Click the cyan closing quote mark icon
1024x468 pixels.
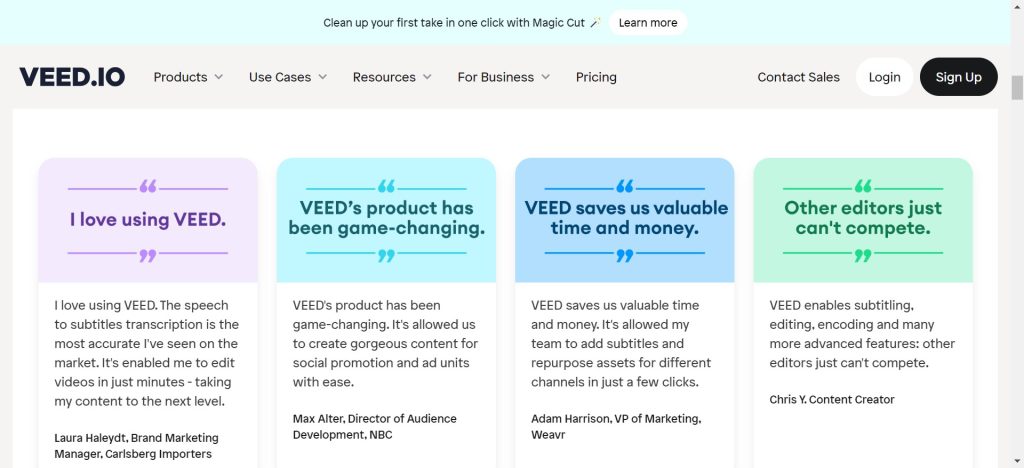tap(386, 256)
